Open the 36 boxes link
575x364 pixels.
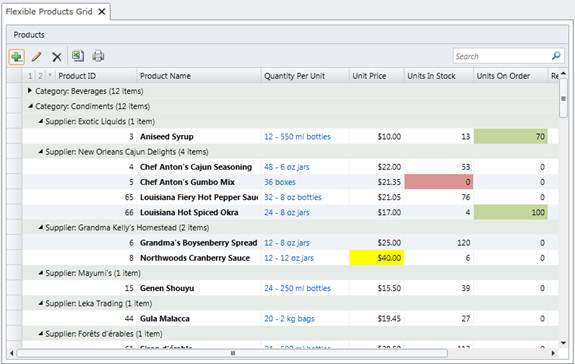[x=280, y=182]
